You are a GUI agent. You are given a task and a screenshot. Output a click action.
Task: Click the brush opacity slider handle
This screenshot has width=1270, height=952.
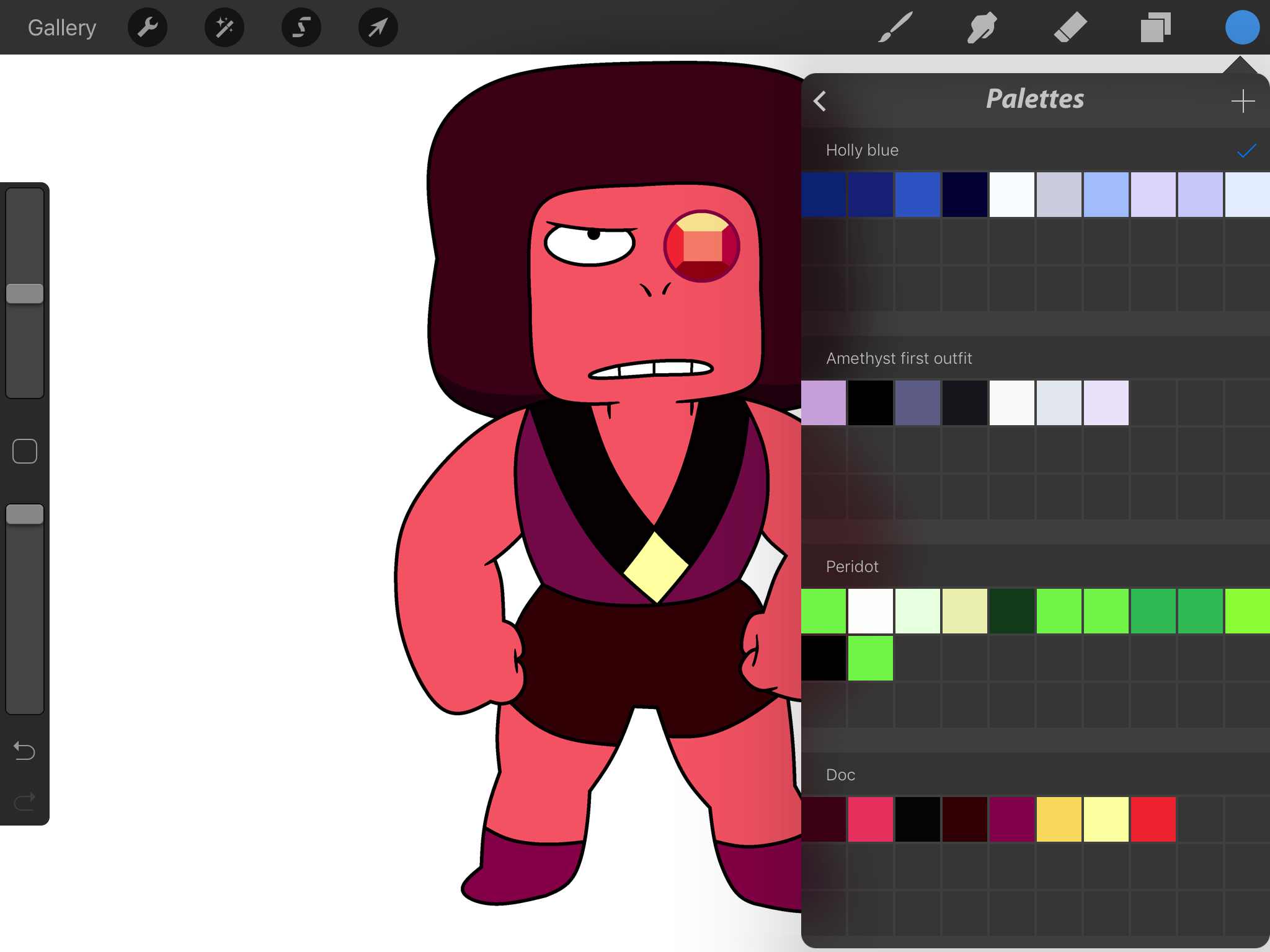(x=25, y=514)
